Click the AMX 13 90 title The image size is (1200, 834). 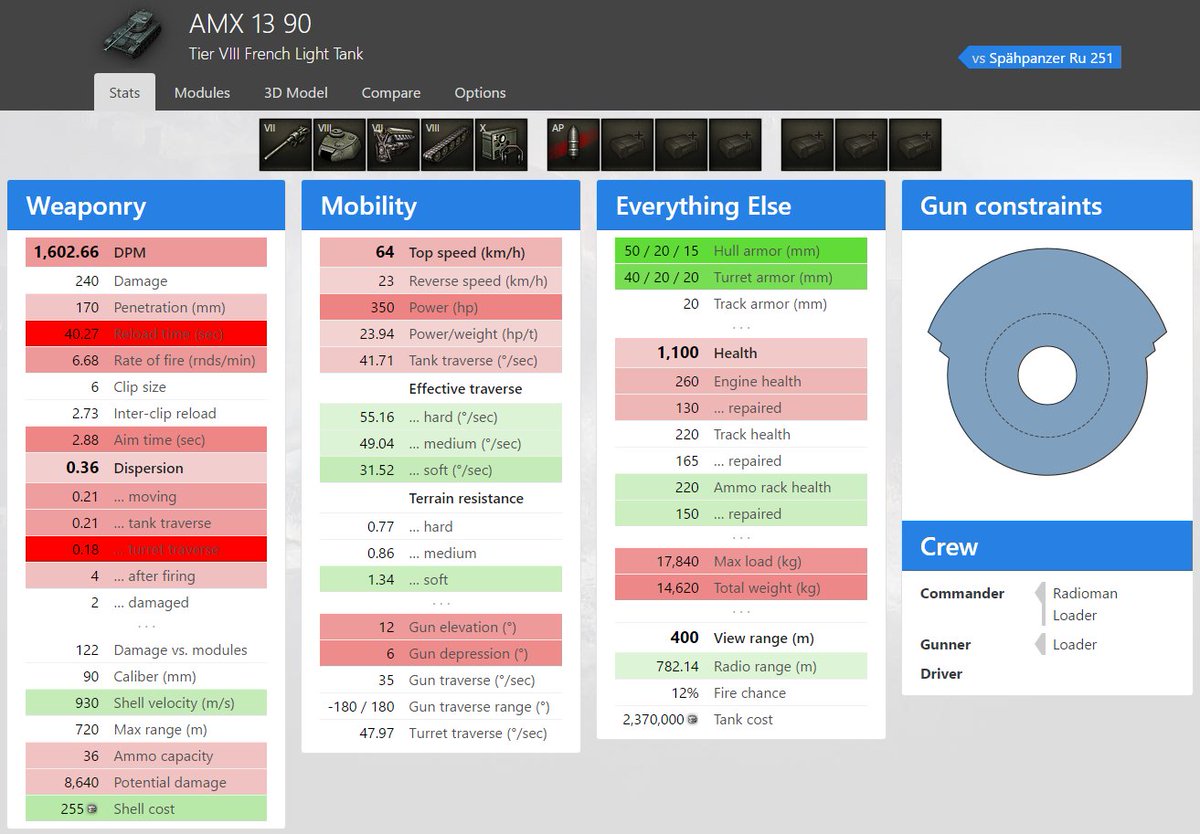point(250,24)
